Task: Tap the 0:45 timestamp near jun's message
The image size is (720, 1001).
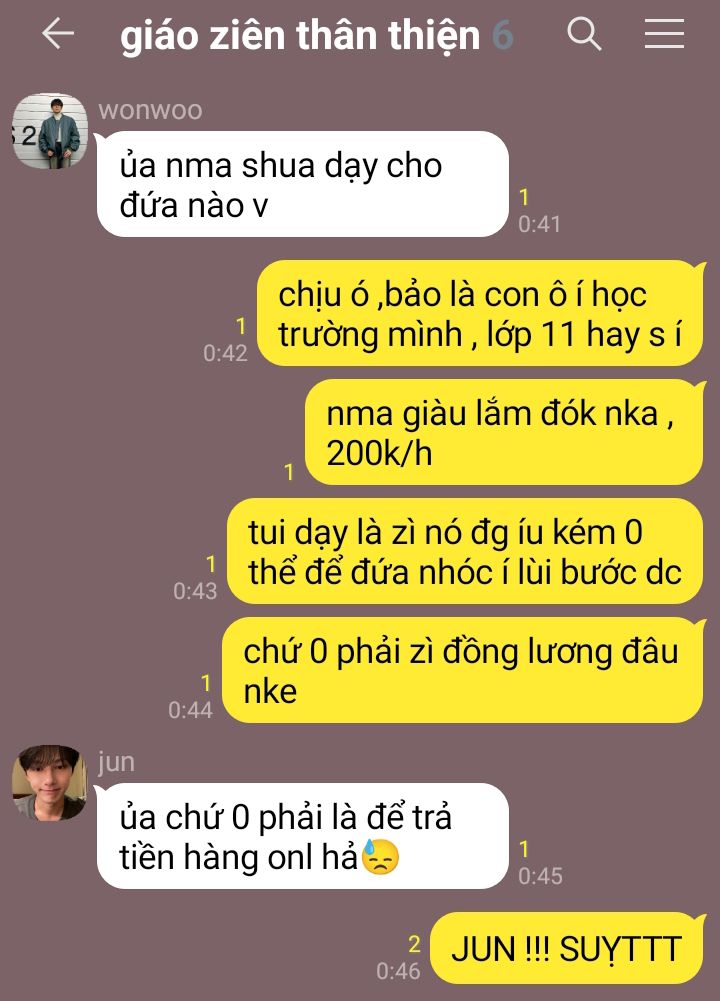Action: (x=540, y=876)
